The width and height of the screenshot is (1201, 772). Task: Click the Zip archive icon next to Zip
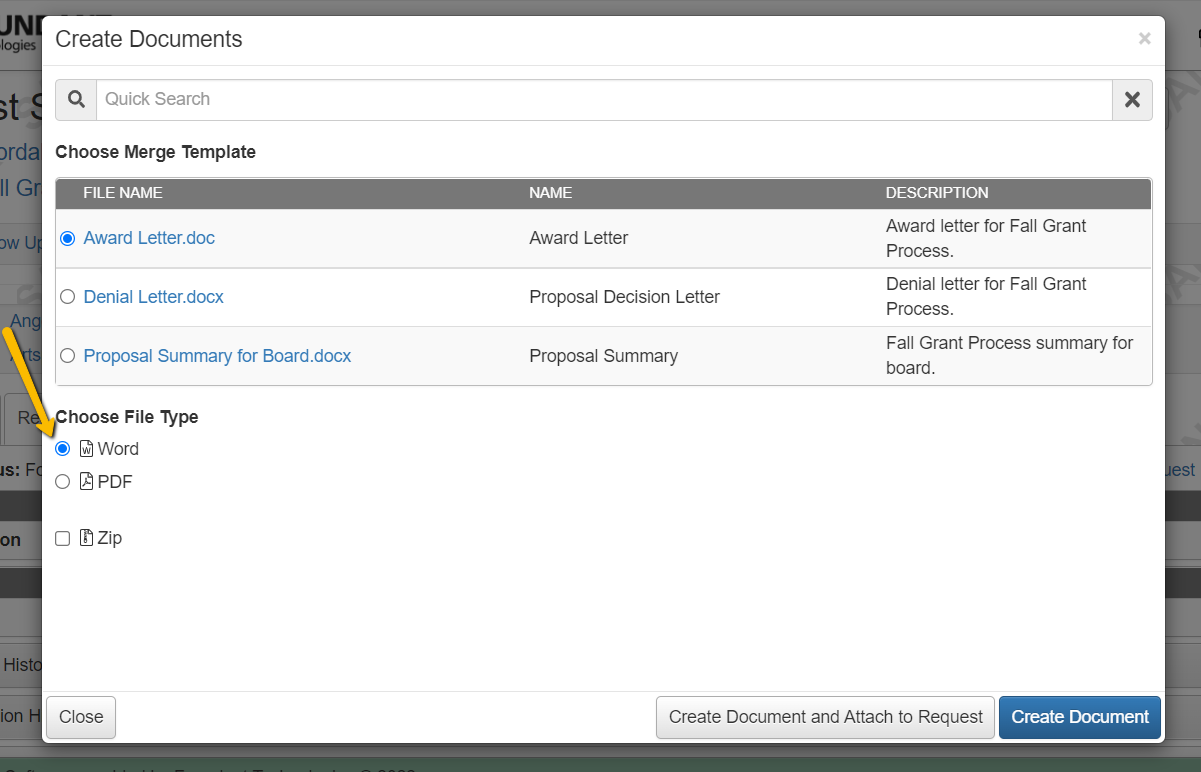(x=85, y=538)
